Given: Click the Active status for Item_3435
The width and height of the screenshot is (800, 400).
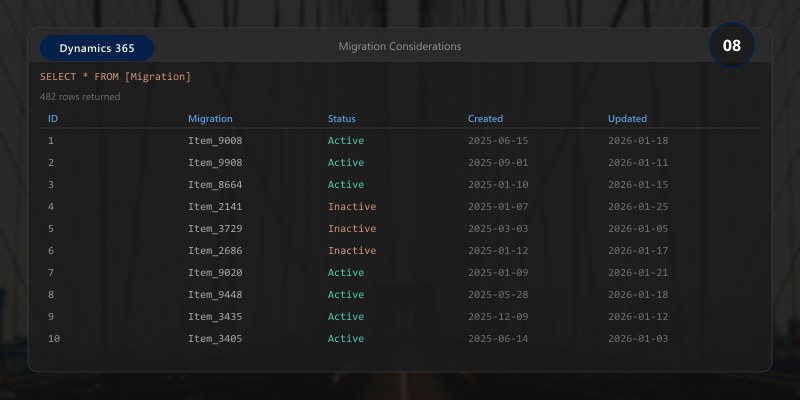Looking at the screenshot, I should [x=345, y=316].
